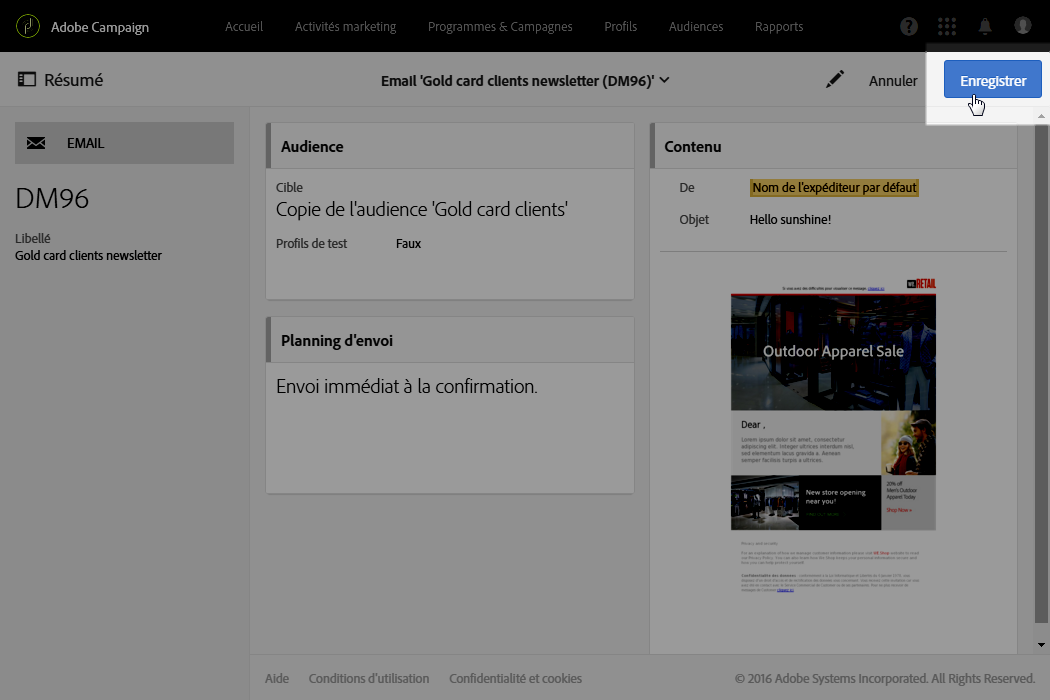Open the Aide footer link
Screen dimensions: 1050x700
277,679
